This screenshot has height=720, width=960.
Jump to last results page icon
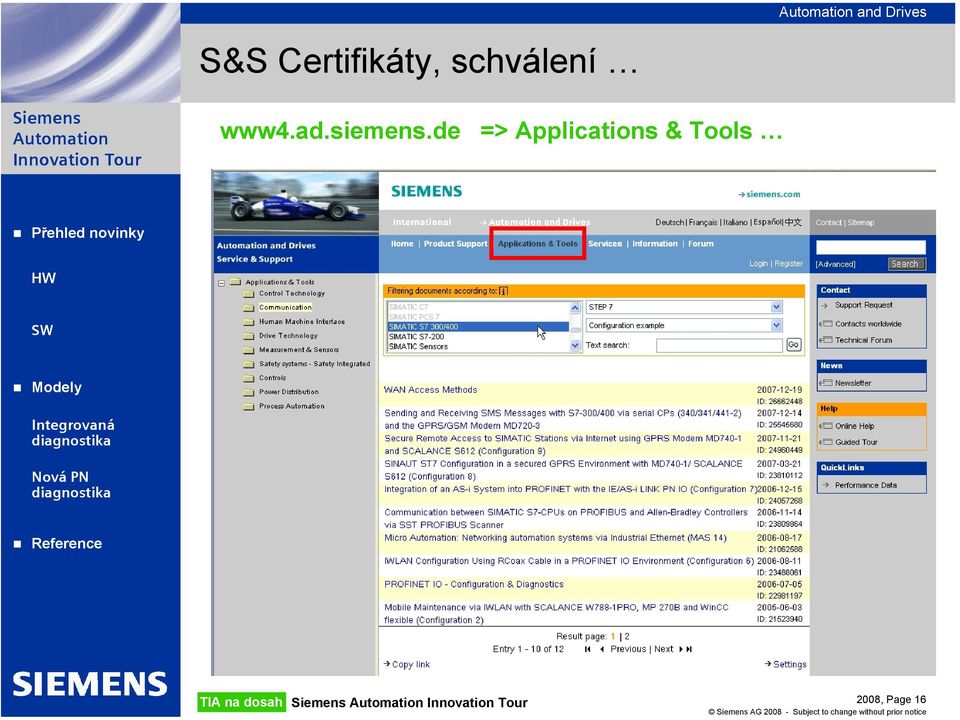coord(689,649)
